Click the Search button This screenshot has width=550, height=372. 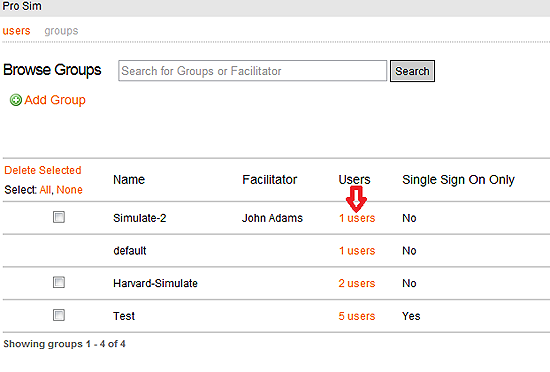(412, 71)
